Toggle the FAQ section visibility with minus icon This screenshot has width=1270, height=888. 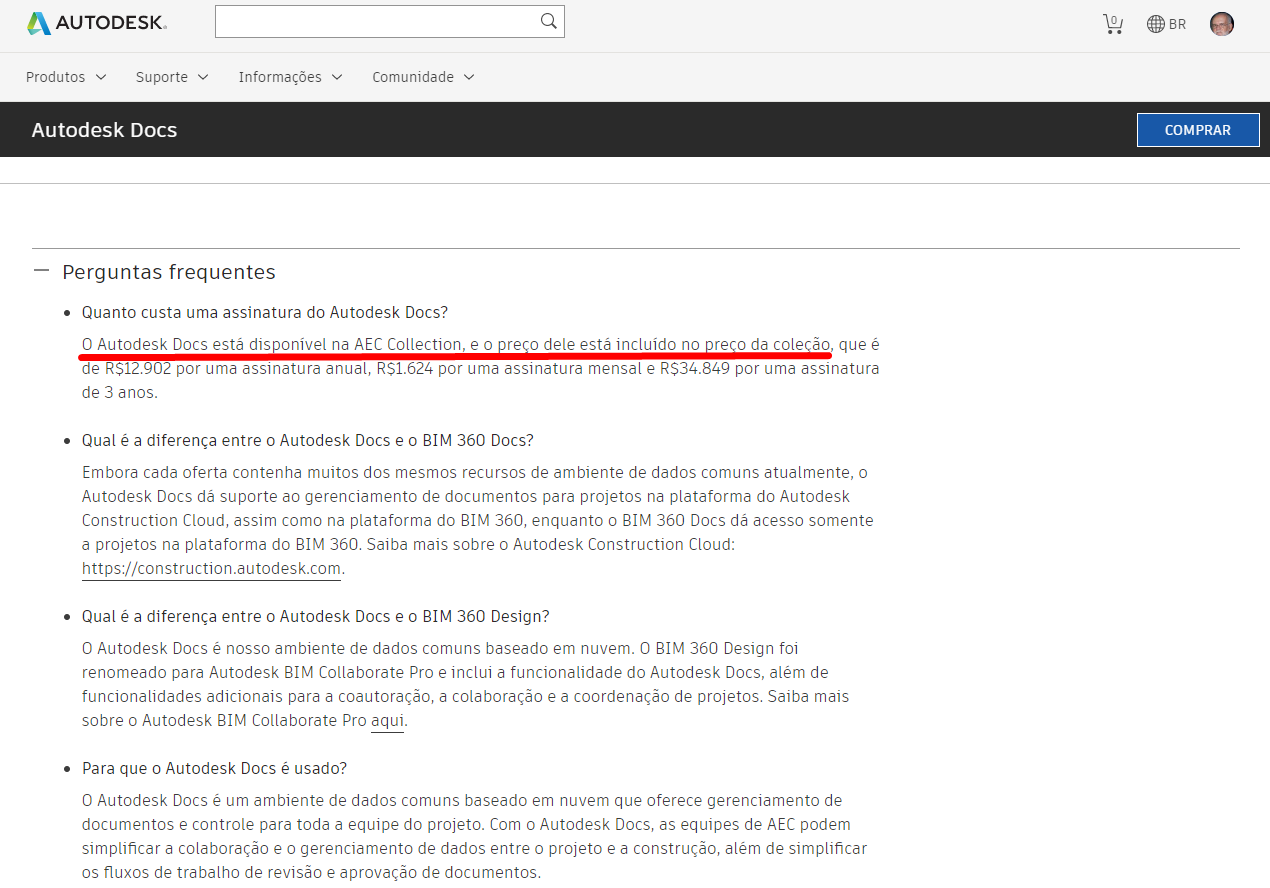coord(41,270)
